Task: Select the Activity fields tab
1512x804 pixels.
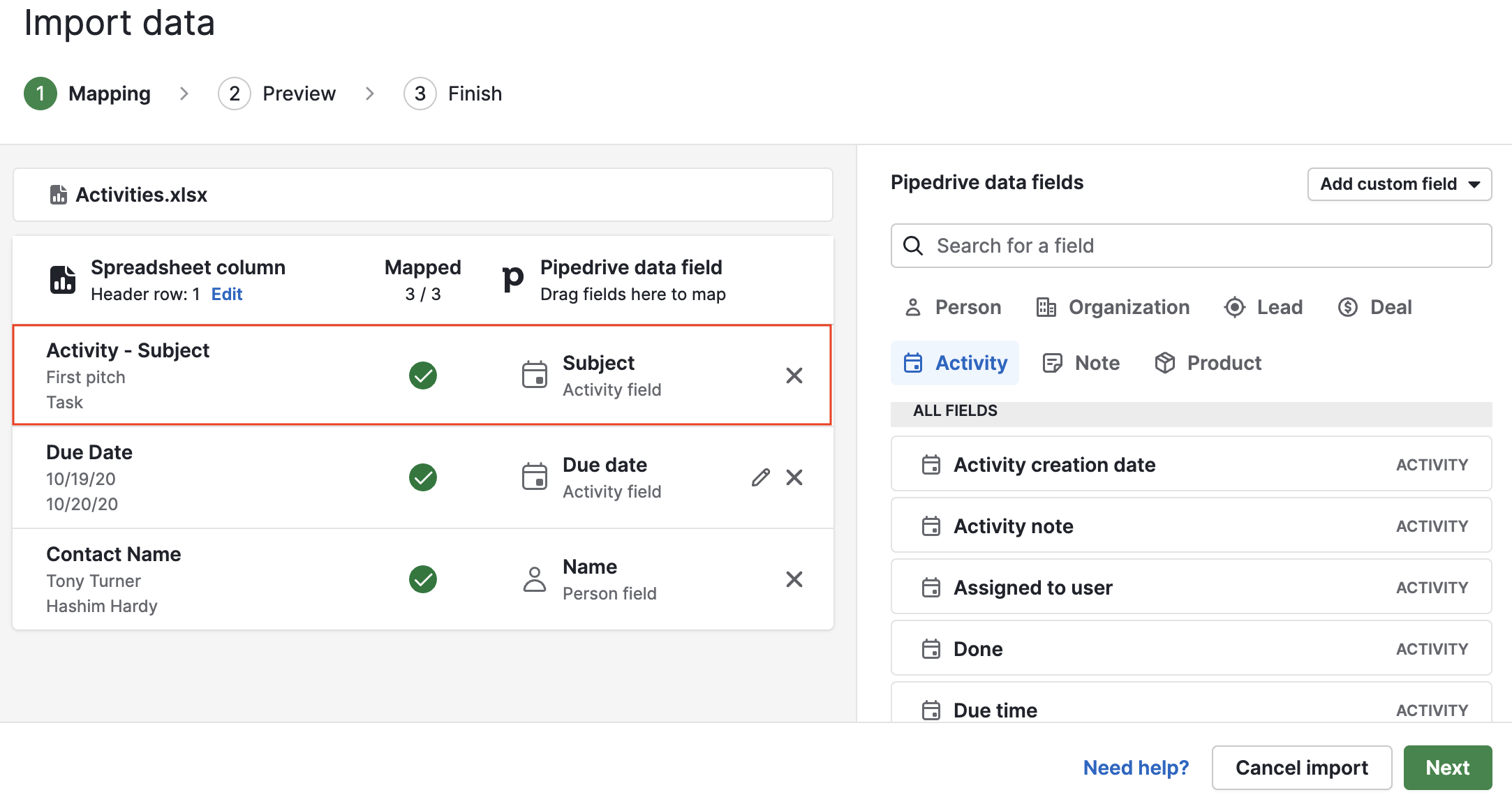Action: [x=955, y=363]
